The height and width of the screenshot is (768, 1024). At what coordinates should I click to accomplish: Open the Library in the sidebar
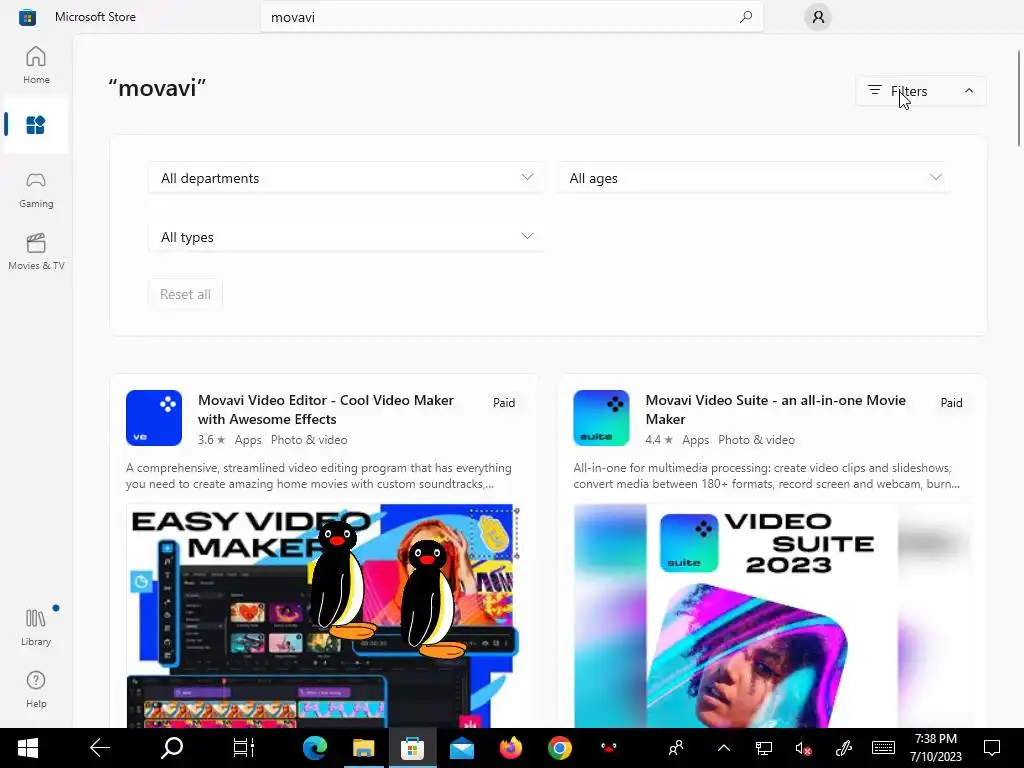(x=36, y=626)
